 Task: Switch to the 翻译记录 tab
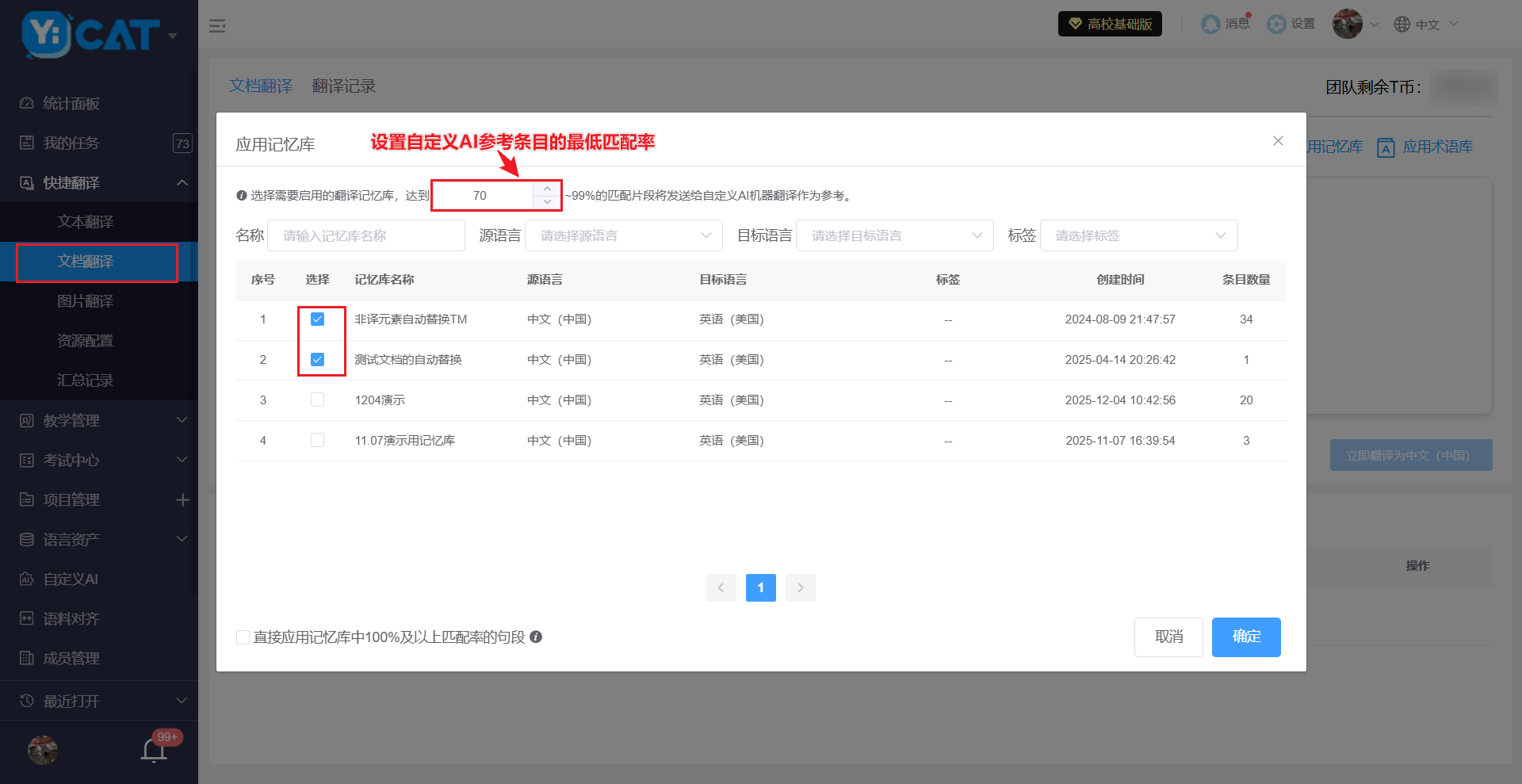(x=343, y=86)
